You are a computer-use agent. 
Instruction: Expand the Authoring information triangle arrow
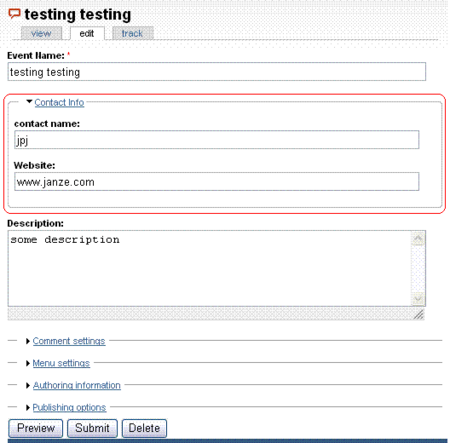click(x=28, y=385)
